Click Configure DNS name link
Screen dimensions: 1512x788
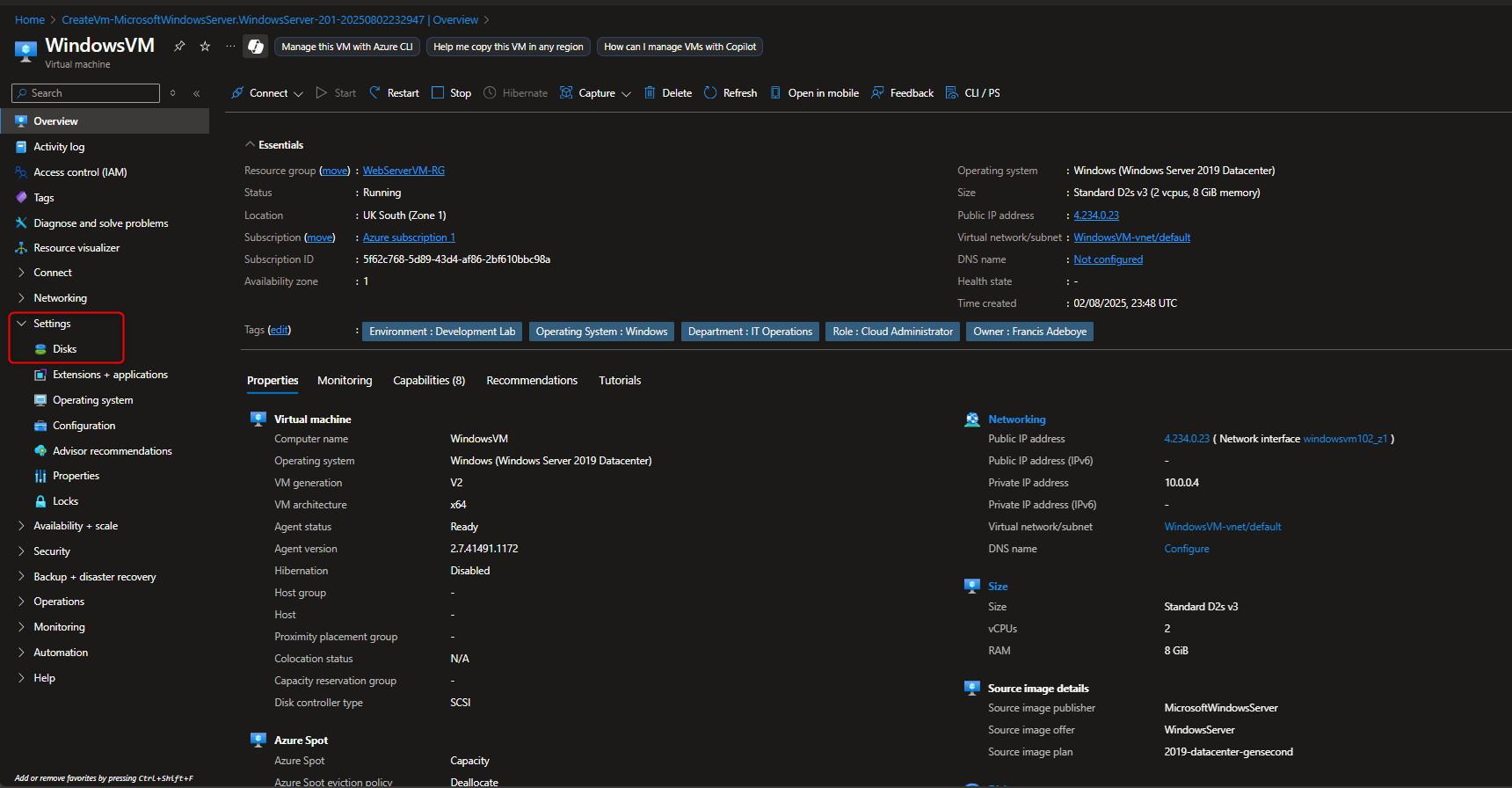click(1187, 549)
